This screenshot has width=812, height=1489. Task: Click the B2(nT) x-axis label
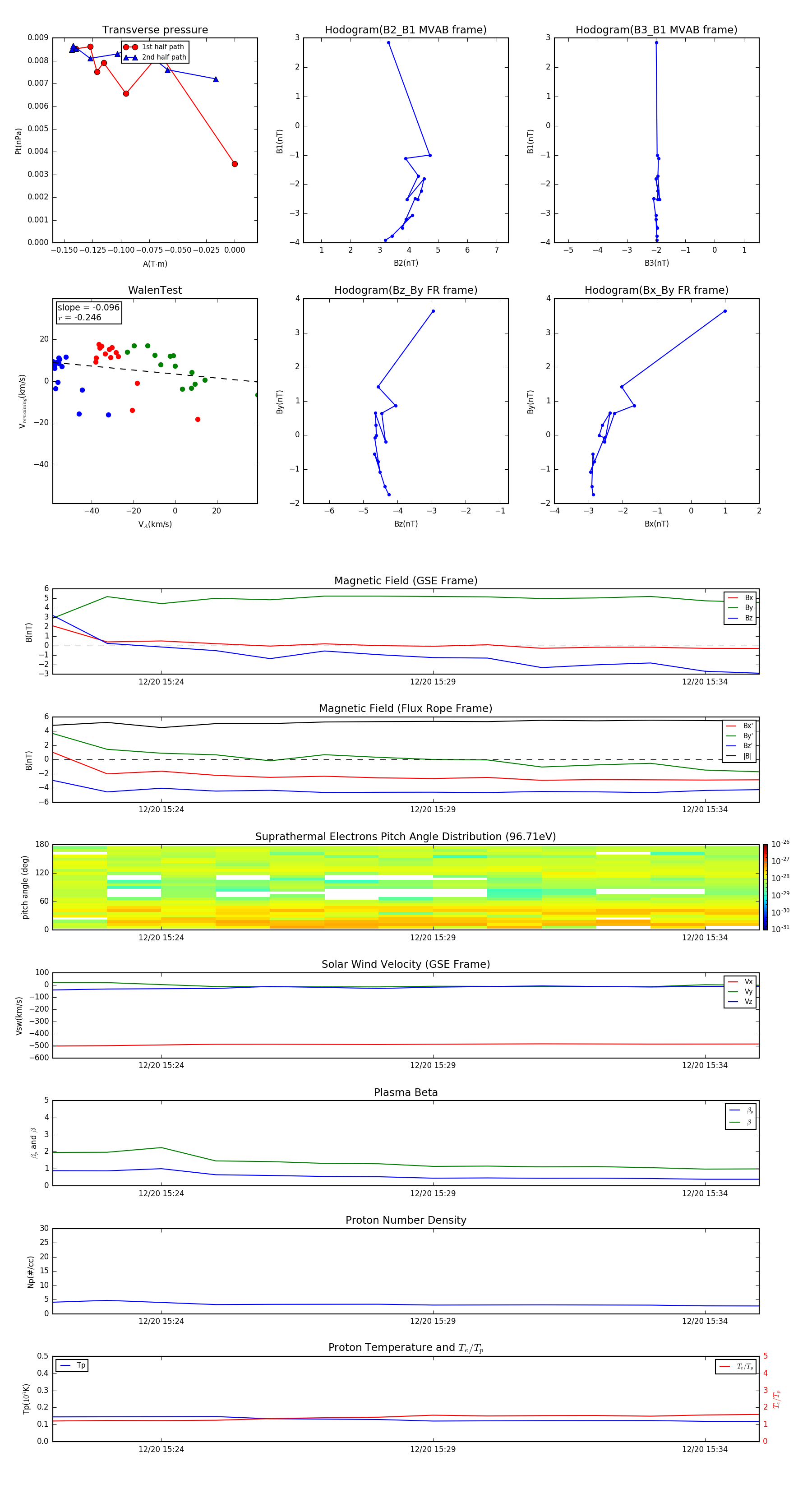point(406,263)
